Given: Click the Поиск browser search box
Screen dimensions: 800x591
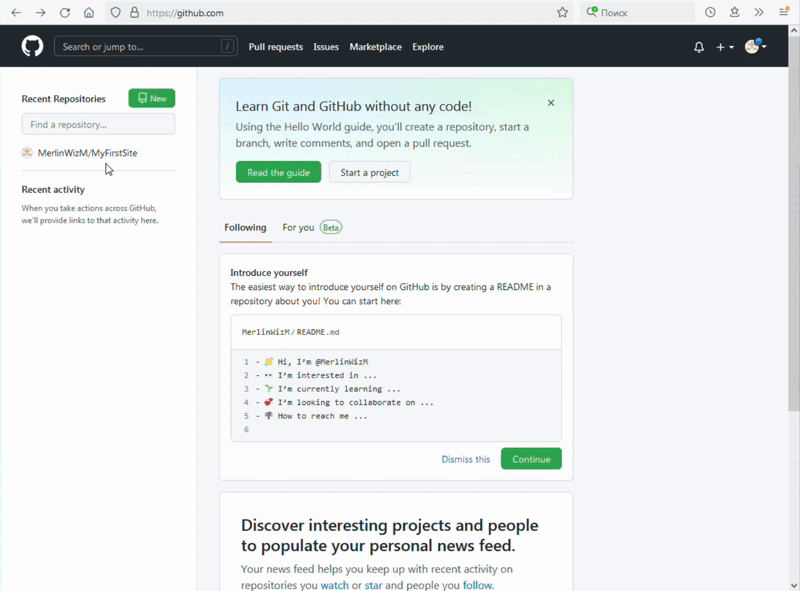Looking at the screenshot, I should (x=637, y=13).
